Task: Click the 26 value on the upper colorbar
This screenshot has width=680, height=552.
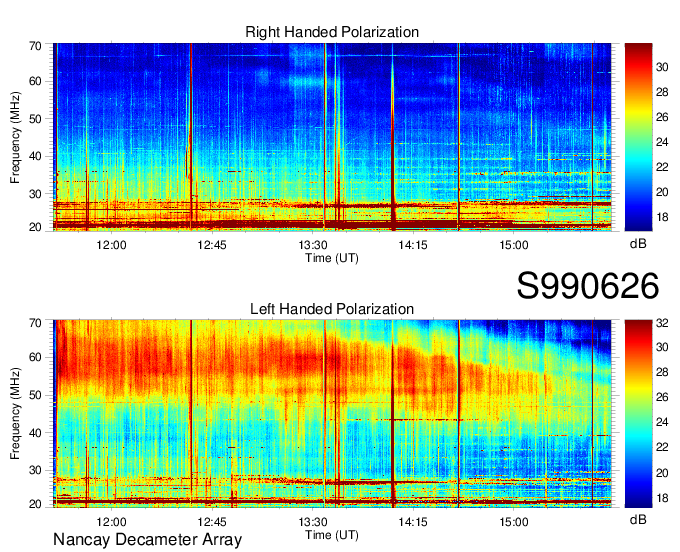Action: pyautogui.click(x=662, y=117)
